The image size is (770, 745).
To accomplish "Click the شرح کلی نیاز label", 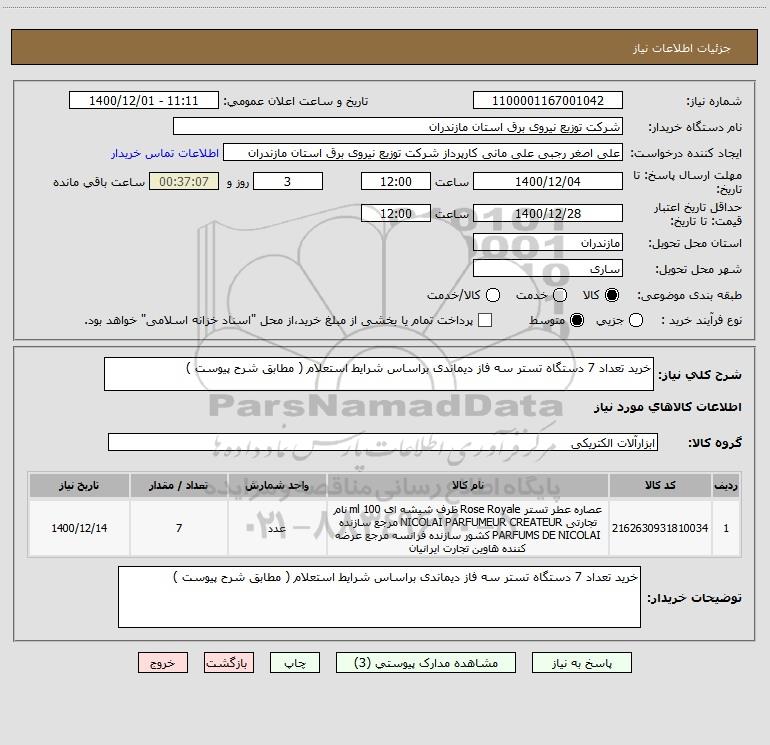I will coord(700,375).
